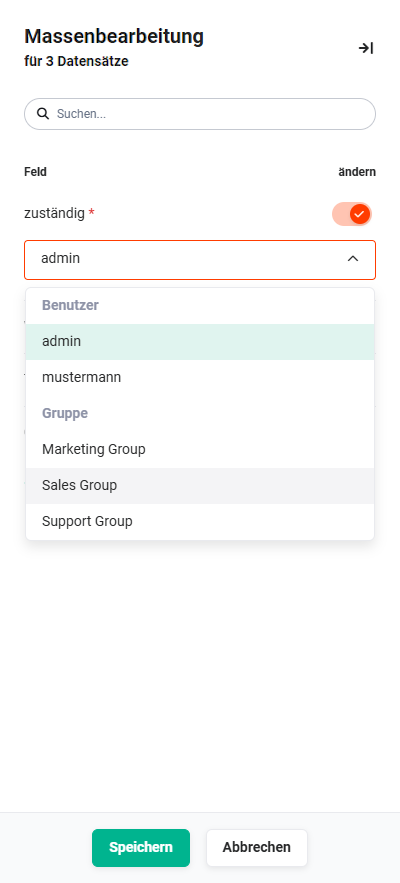Screen dimensions: 400x883
Task: Click the zuständig field label
Action: [55, 214]
